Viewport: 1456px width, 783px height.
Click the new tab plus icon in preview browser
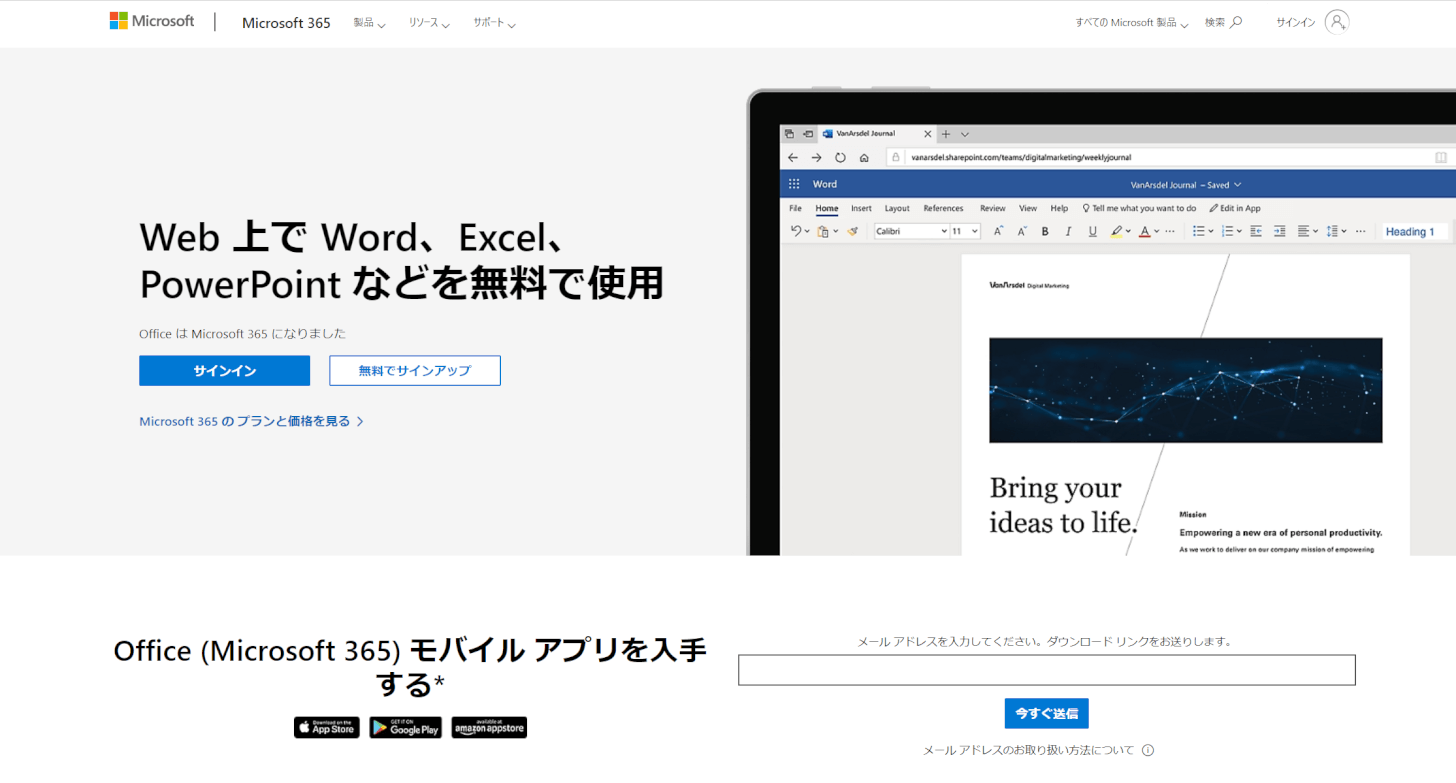pos(946,133)
